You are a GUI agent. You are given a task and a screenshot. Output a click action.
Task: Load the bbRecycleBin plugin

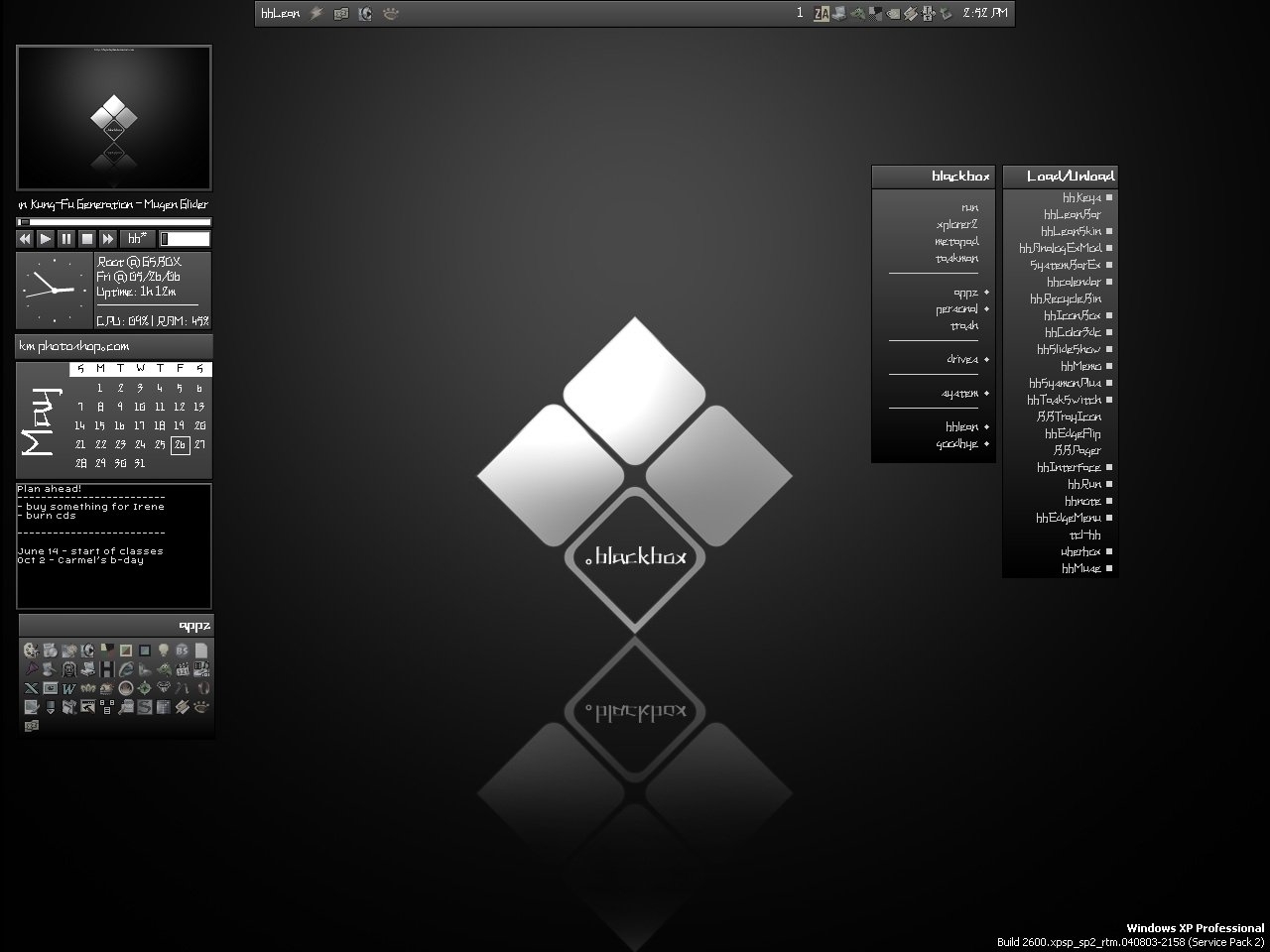(1061, 298)
